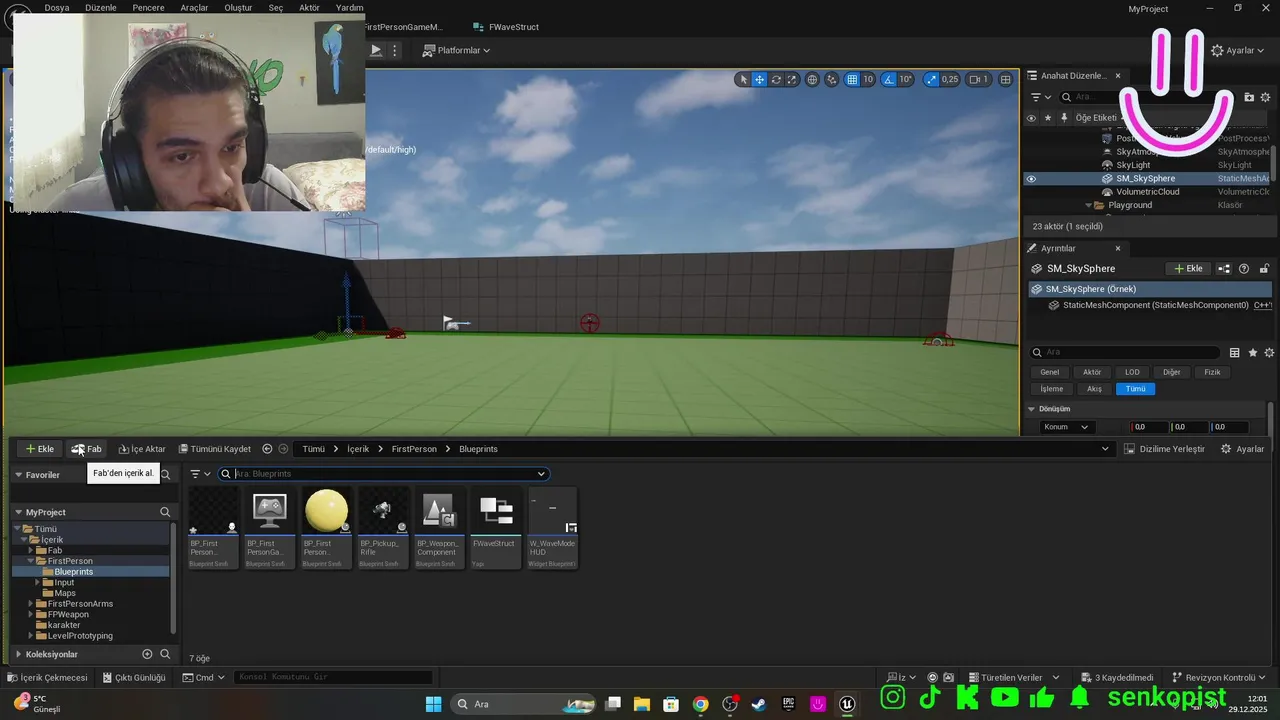Viewport: 1280px width, 720px height.
Task: Click the Blueprints search field
Action: pos(385,474)
